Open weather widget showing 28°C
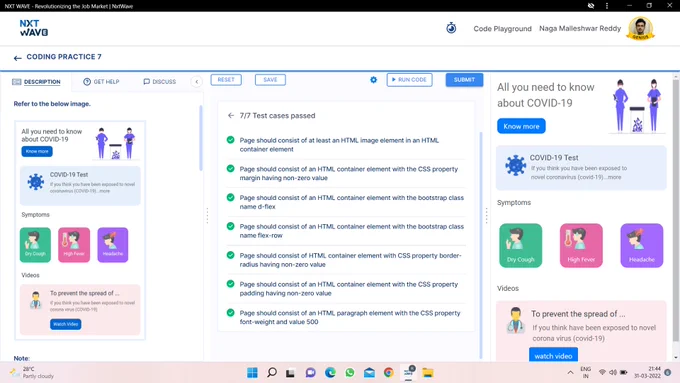The height and width of the screenshot is (383, 680). tap(32, 373)
